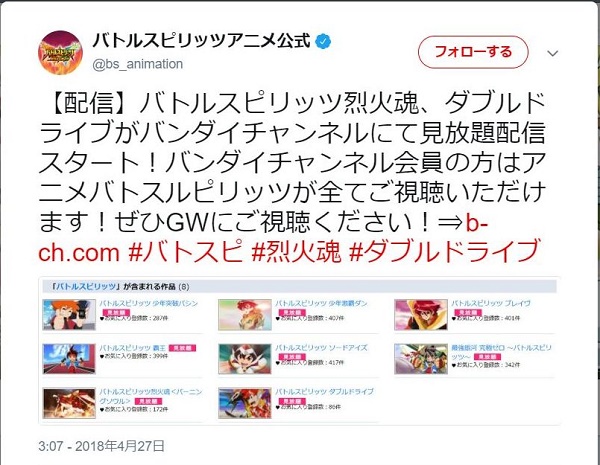Open the ブレイヴ series thumbnail
600x465 pixels.
421,315
